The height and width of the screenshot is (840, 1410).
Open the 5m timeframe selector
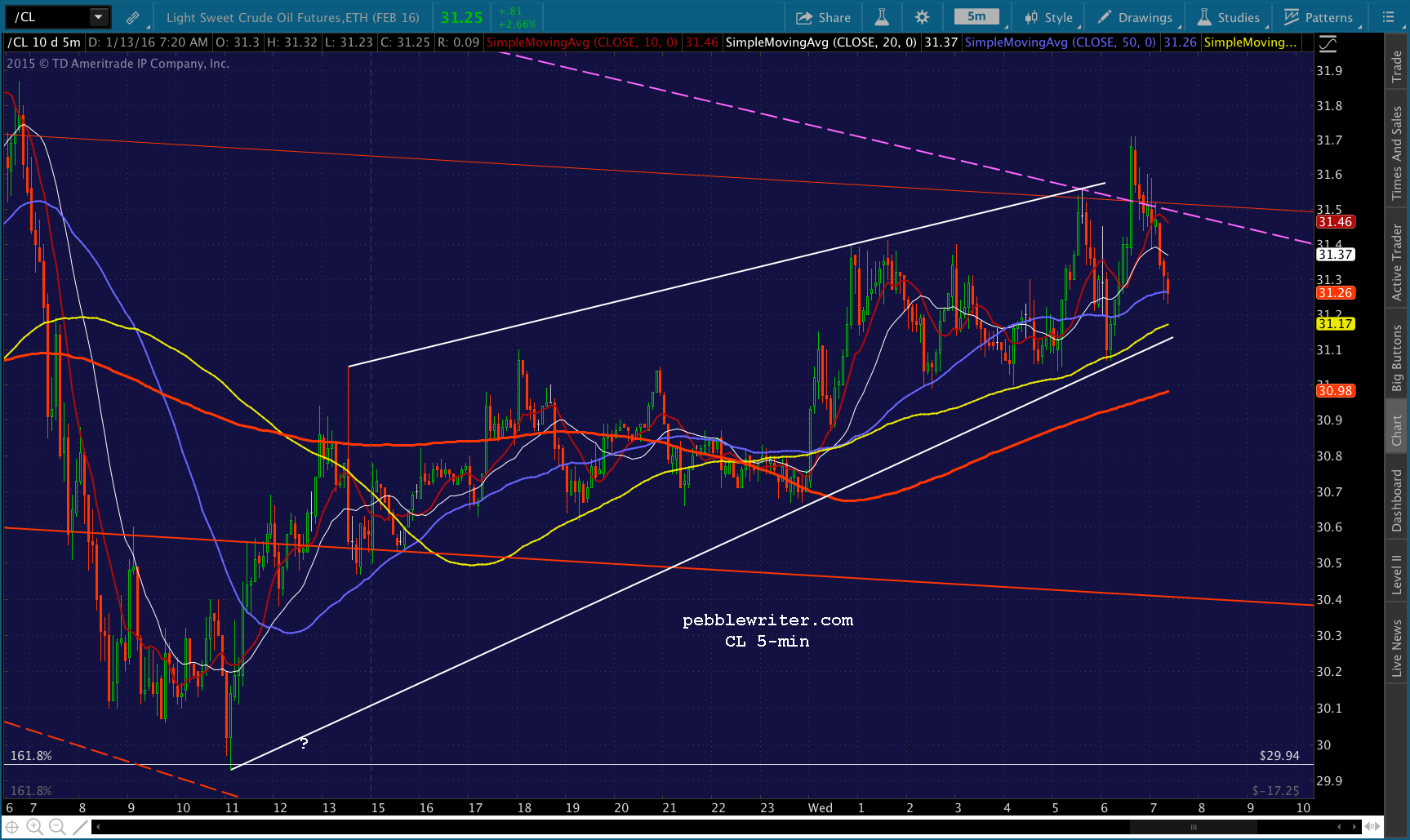coord(976,16)
